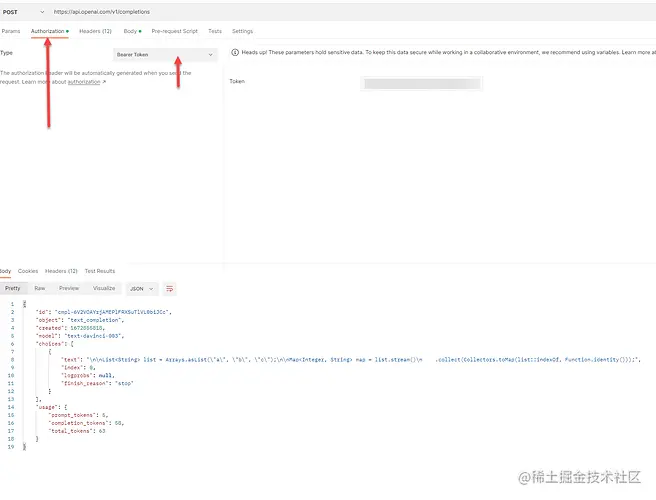
Task: Click the "text-davinci-003" model value
Action: click(92, 336)
